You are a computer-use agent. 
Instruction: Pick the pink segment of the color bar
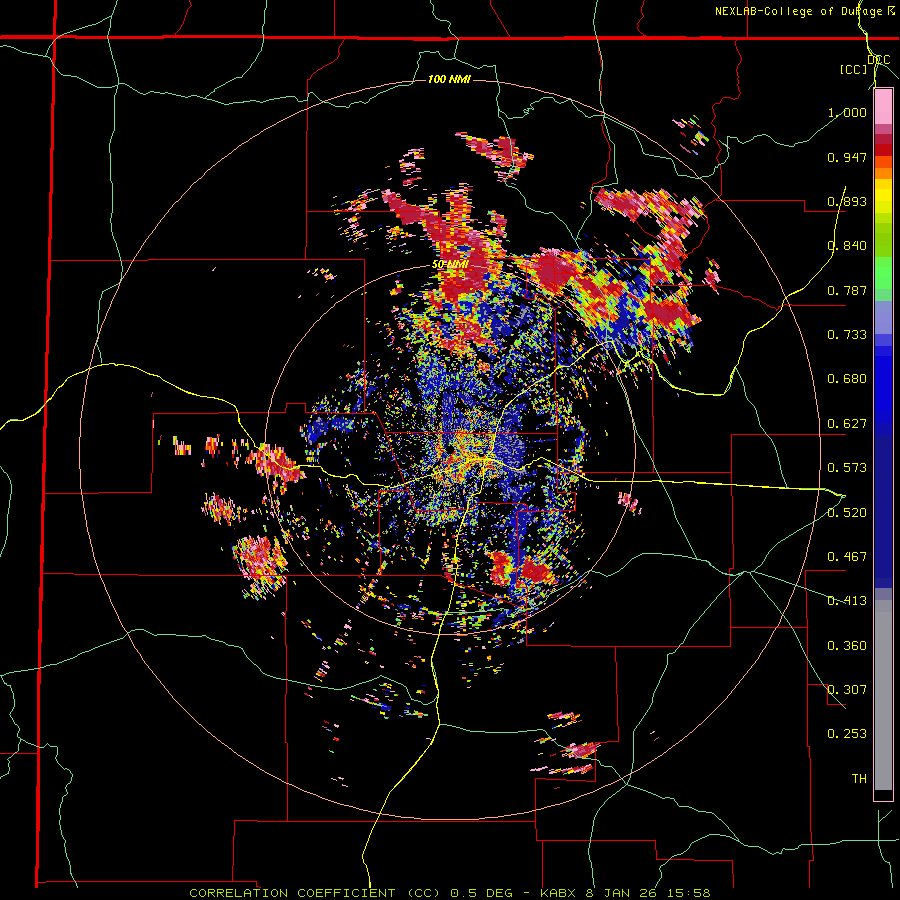pos(883,107)
